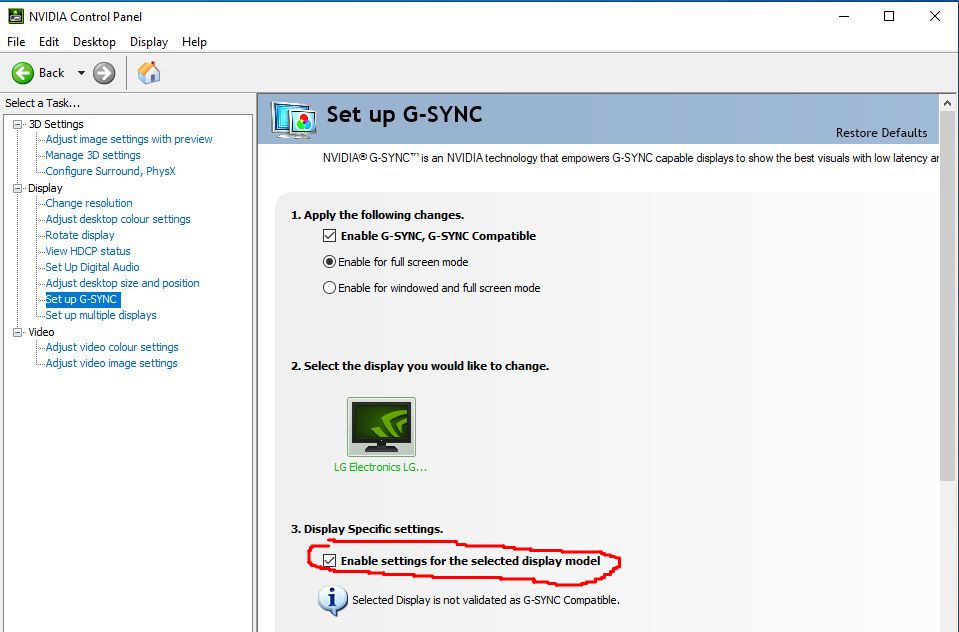959x632 pixels.
Task: Click the NVIDIA Control Panel title bar icon
Action: (15, 16)
